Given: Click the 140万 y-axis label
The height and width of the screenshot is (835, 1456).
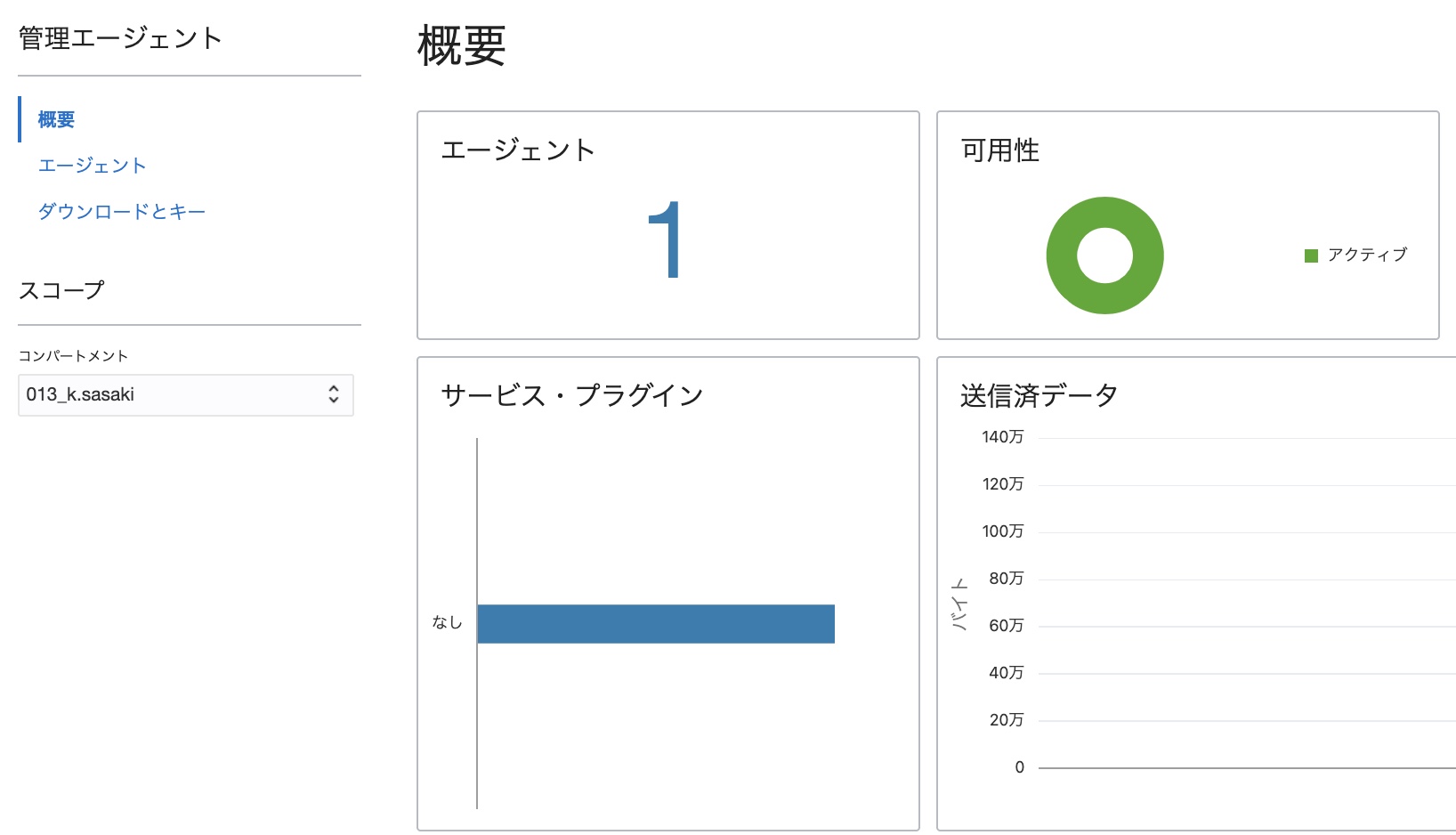Looking at the screenshot, I should [x=1002, y=437].
